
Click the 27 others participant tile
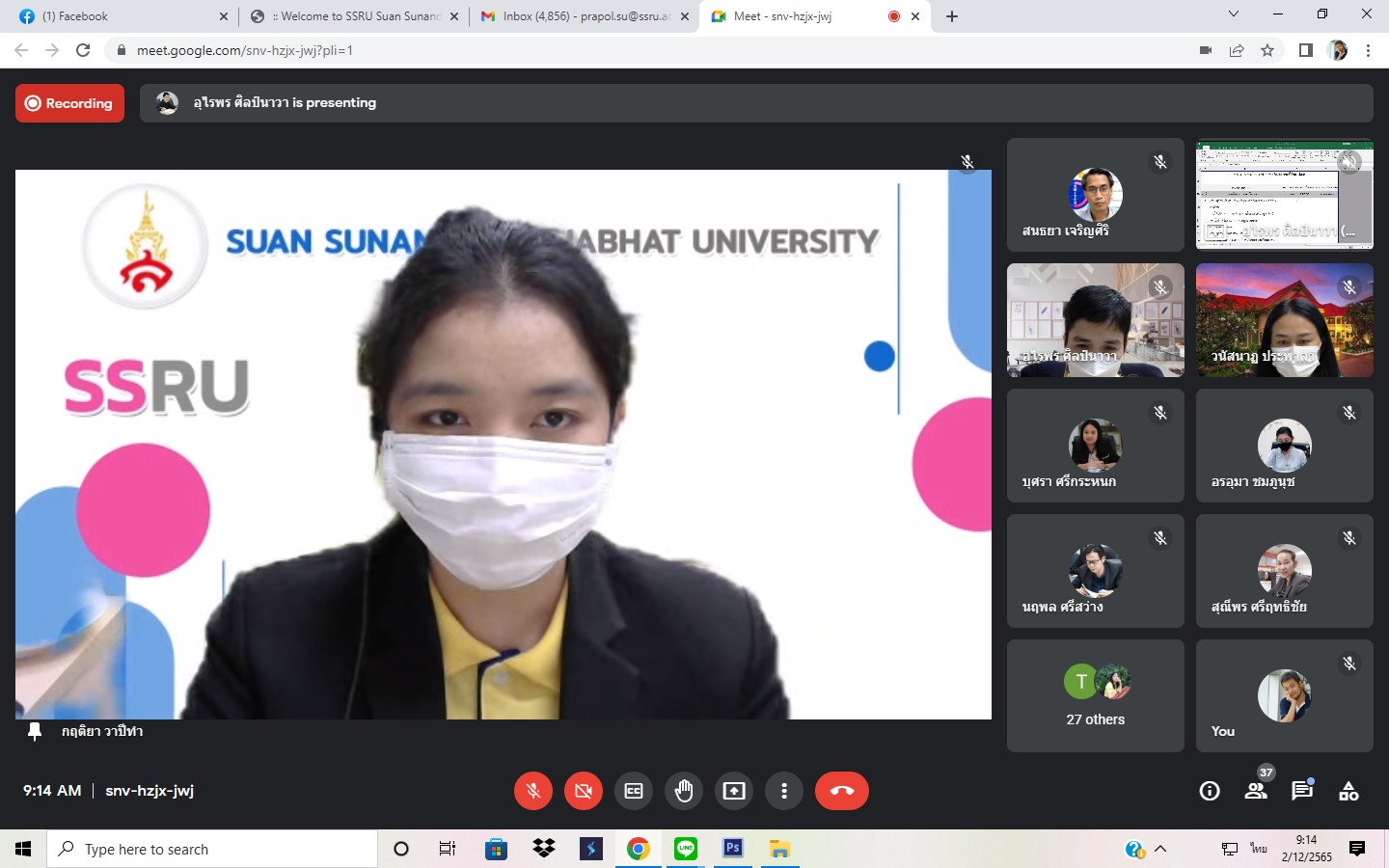[x=1095, y=695]
